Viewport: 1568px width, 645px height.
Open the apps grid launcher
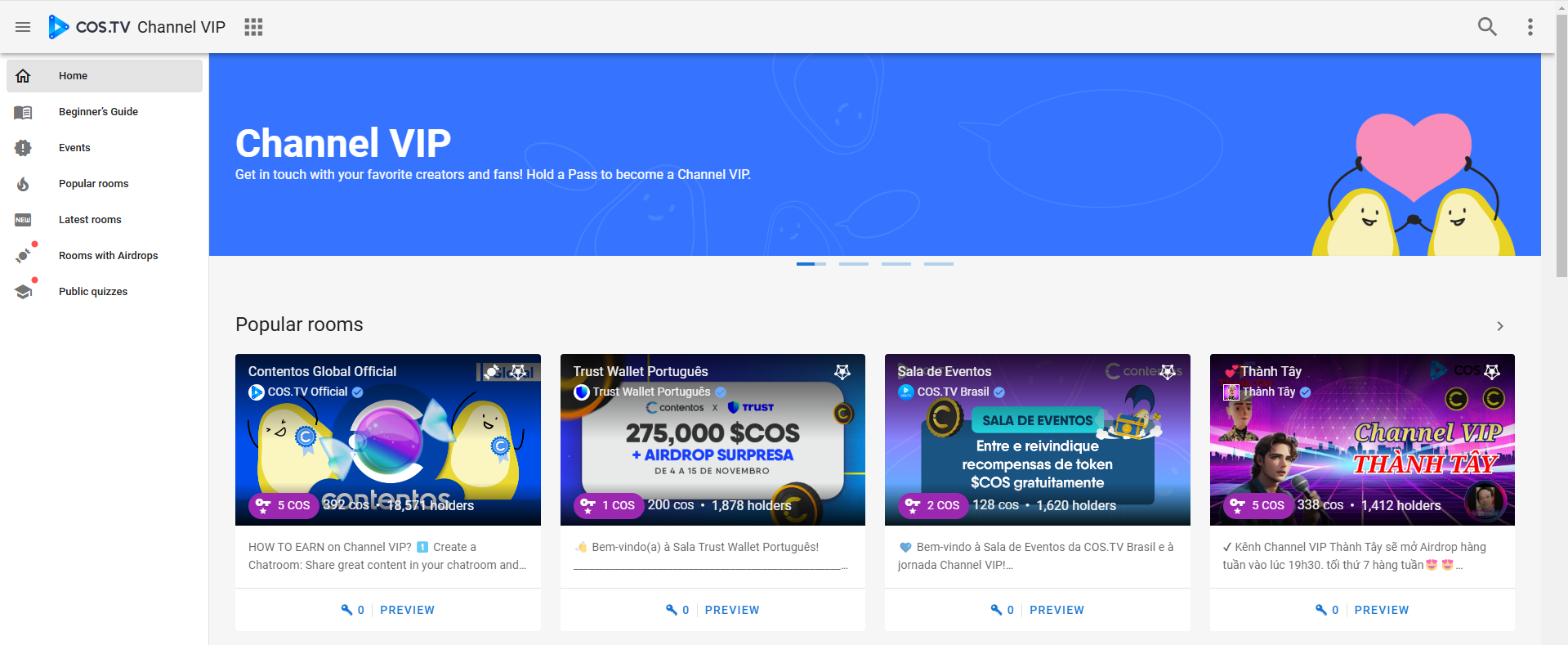pos(253,27)
